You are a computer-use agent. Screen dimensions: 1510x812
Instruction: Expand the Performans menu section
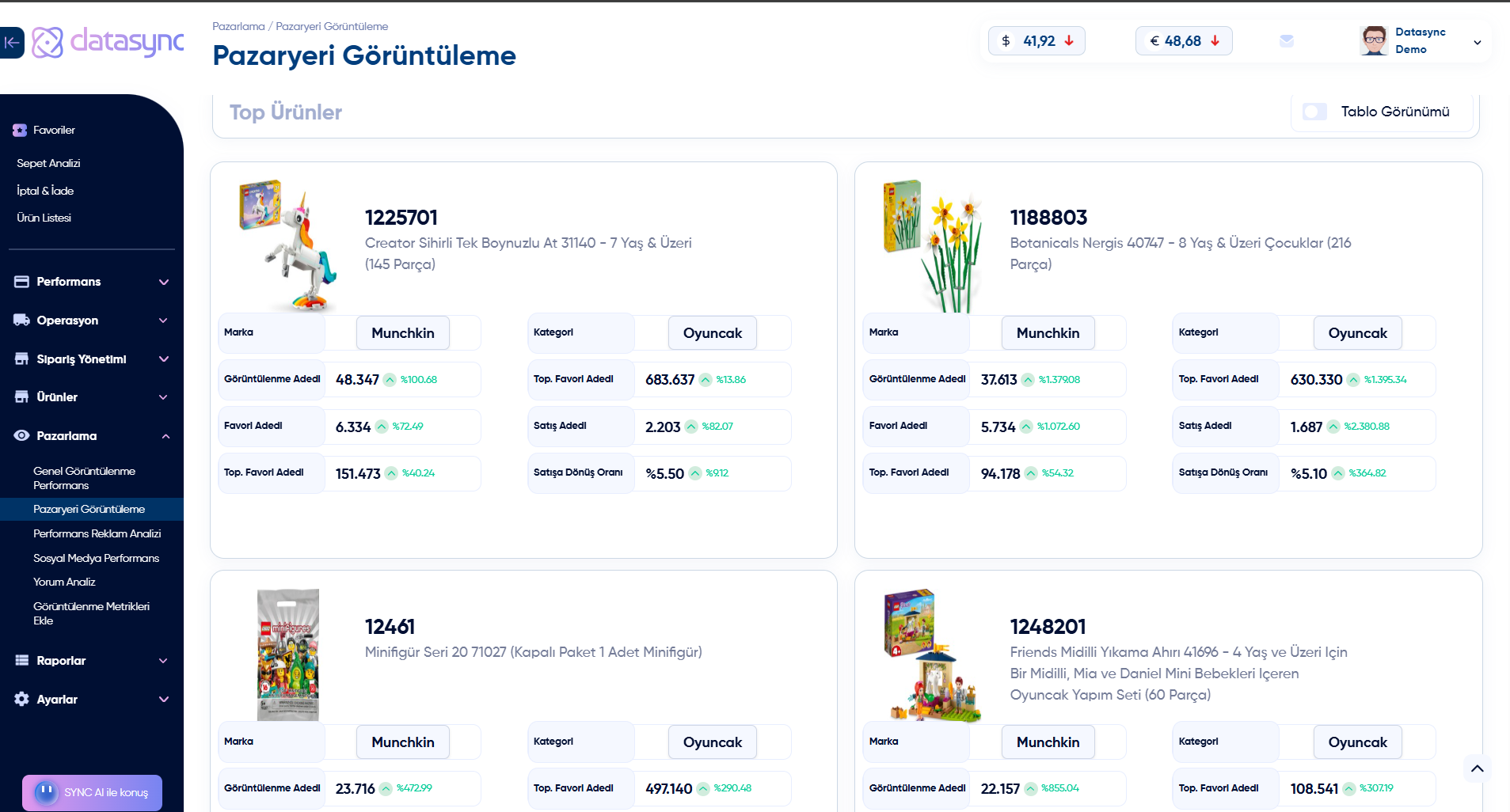tap(163, 283)
